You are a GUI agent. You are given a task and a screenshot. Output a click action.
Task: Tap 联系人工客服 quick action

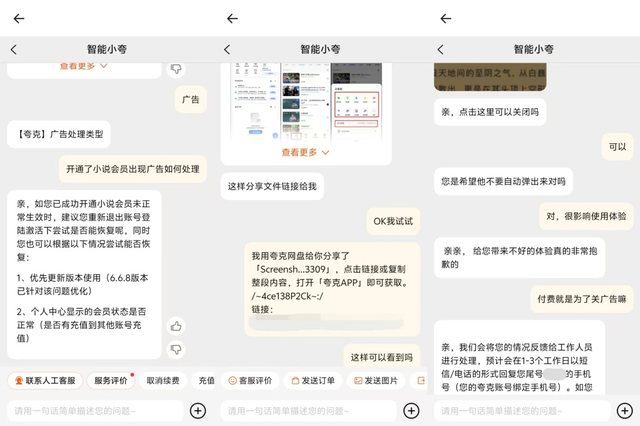pos(44,381)
